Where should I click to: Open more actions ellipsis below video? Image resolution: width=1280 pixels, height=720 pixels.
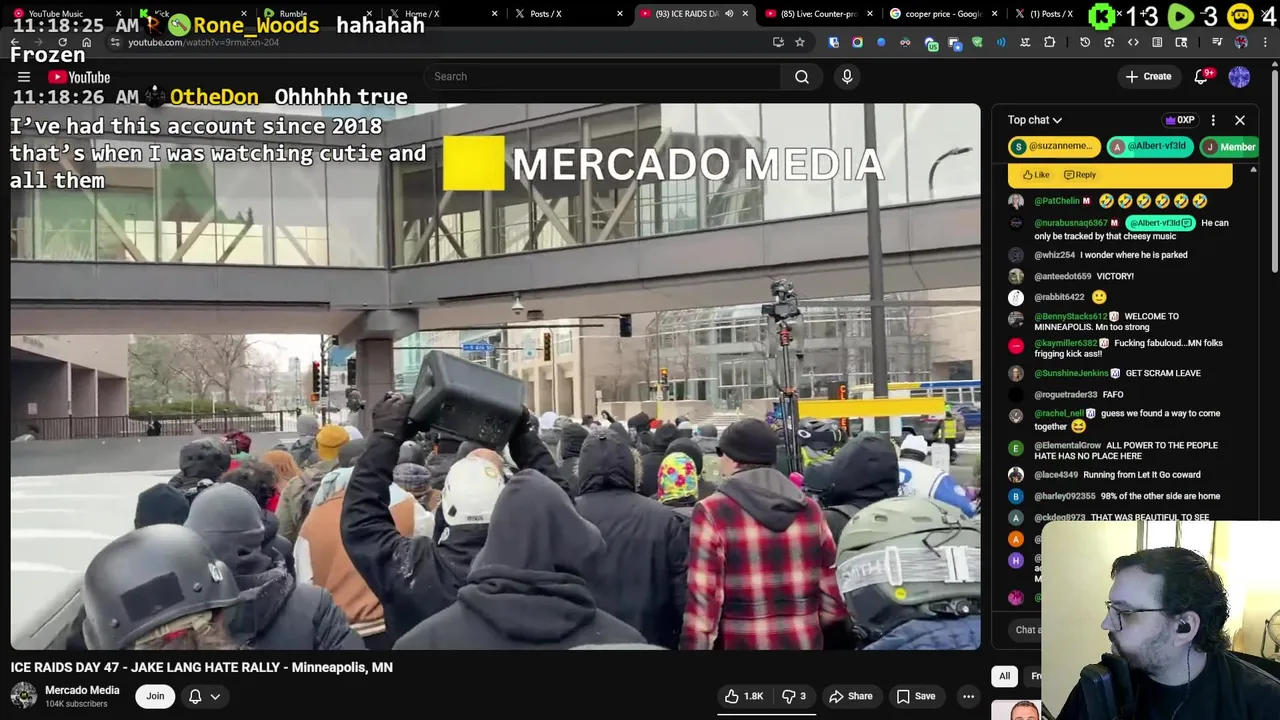[968, 696]
